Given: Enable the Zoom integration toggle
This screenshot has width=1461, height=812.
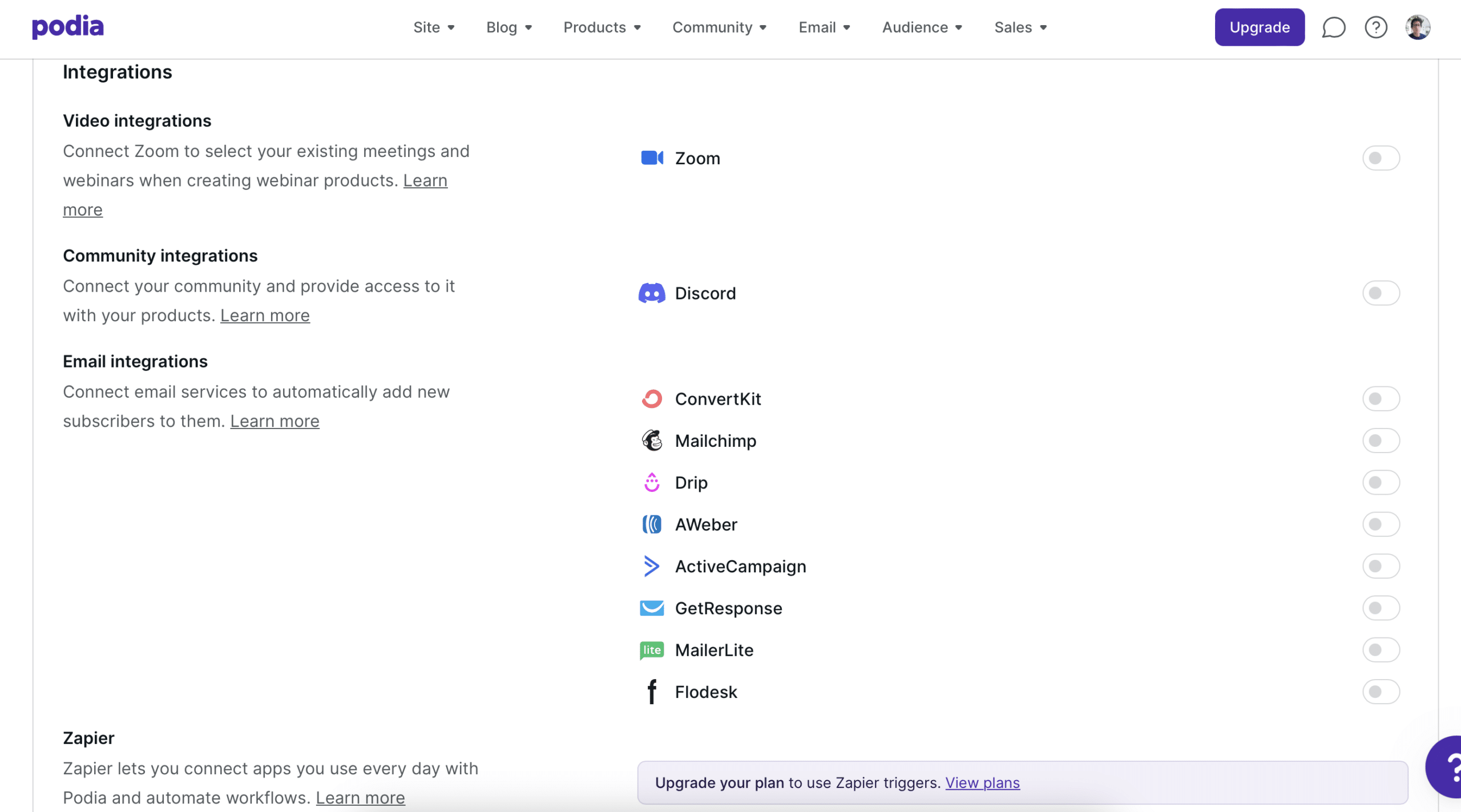Looking at the screenshot, I should (x=1381, y=158).
